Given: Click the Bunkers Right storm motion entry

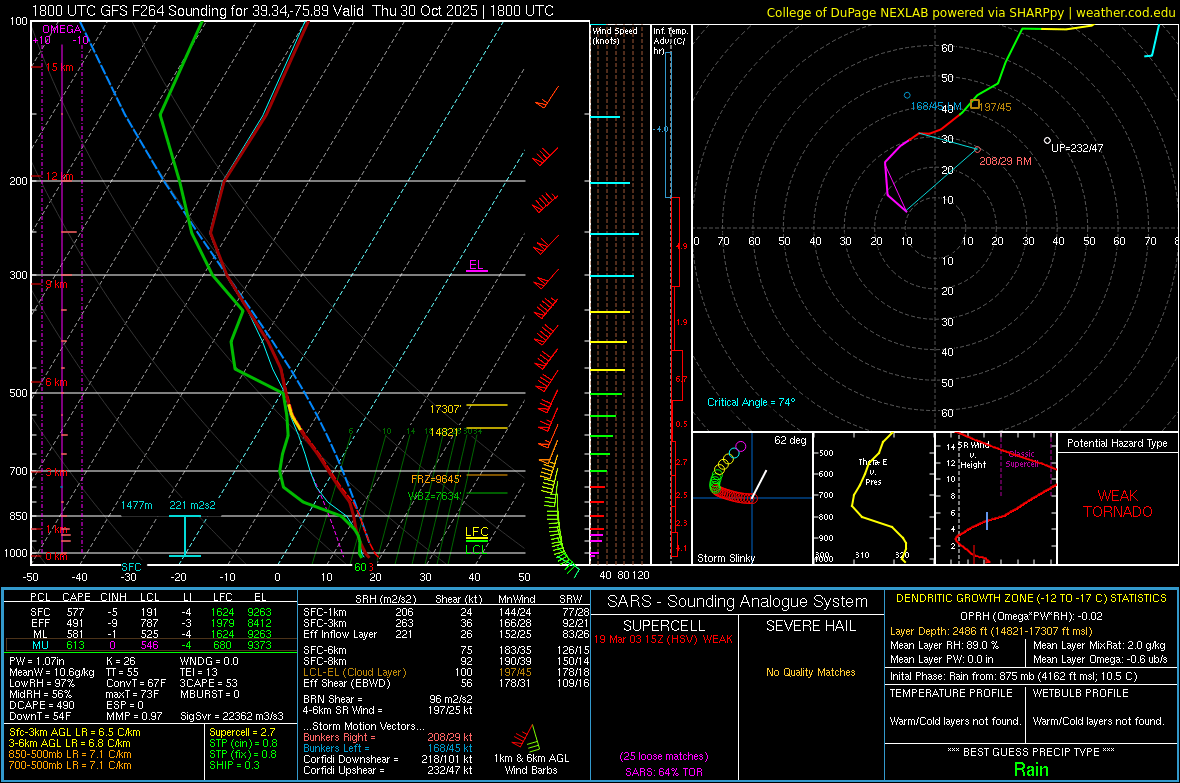Looking at the screenshot, I should [388, 737].
